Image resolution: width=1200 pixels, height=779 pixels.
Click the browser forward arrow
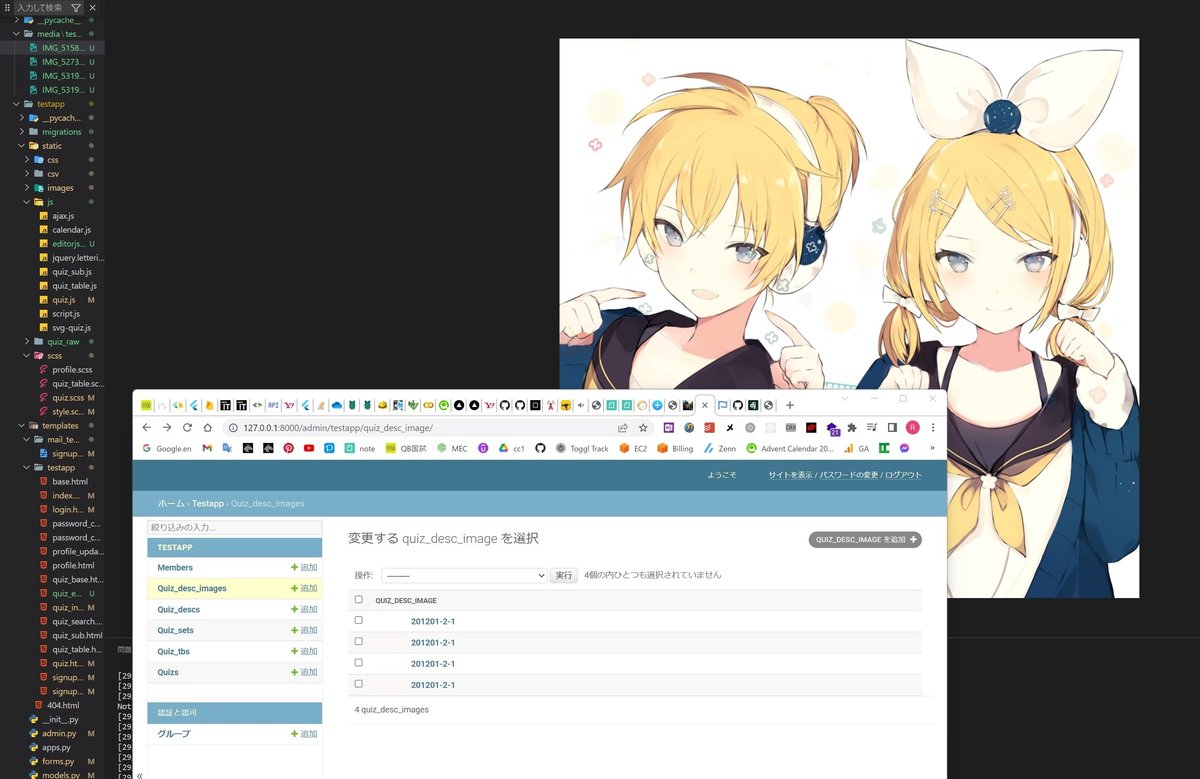[167, 427]
